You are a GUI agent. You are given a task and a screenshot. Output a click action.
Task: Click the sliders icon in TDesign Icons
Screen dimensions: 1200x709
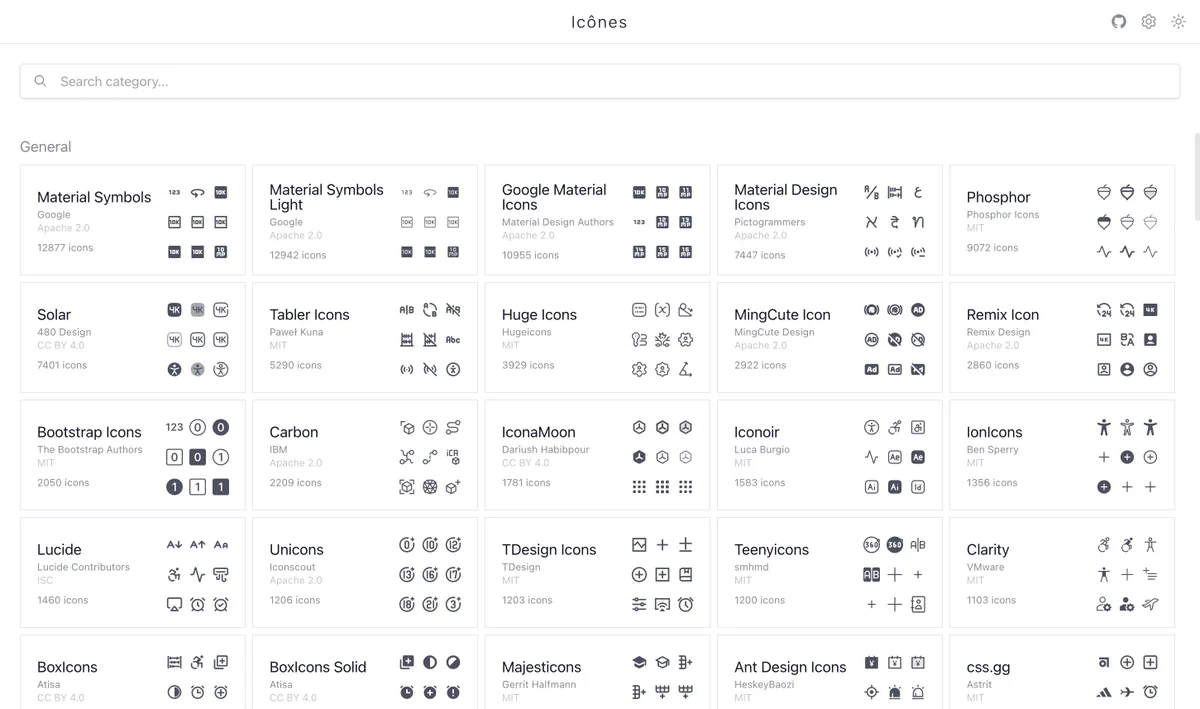[x=639, y=604]
